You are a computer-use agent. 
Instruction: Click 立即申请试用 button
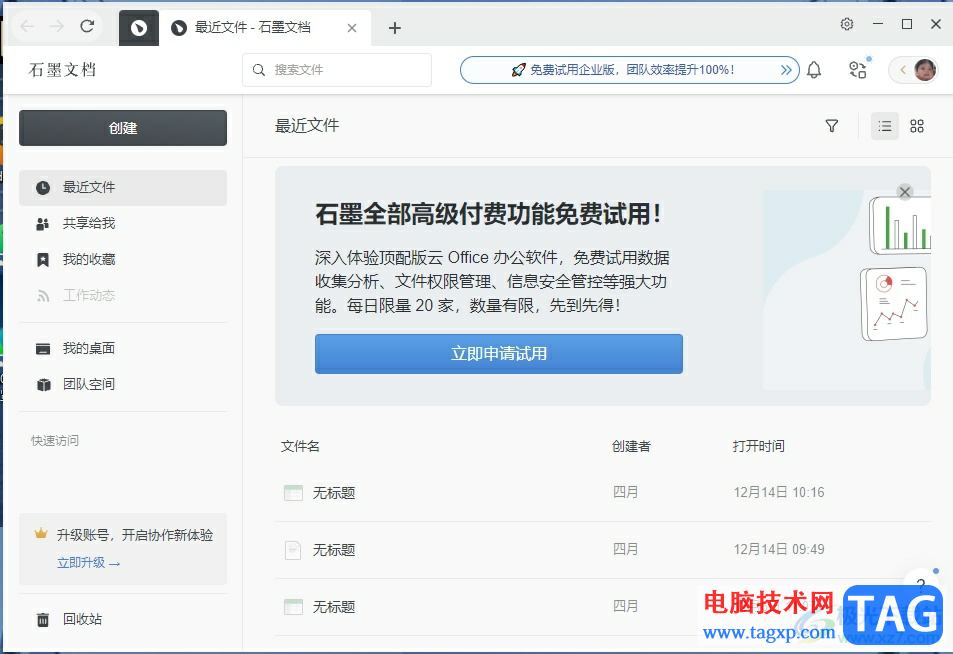(x=498, y=354)
